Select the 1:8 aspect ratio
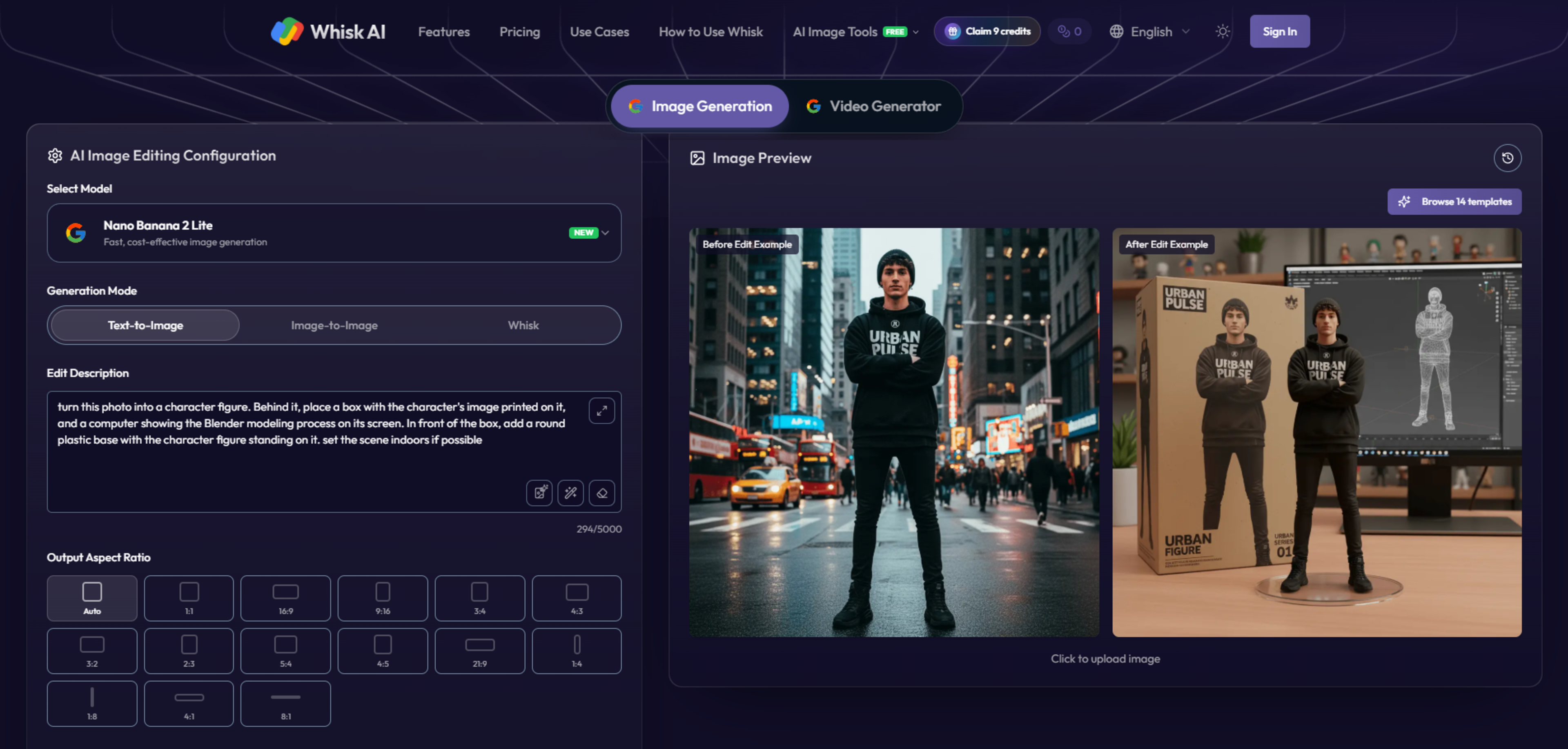This screenshot has width=1568, height=749. pos(92,703)
